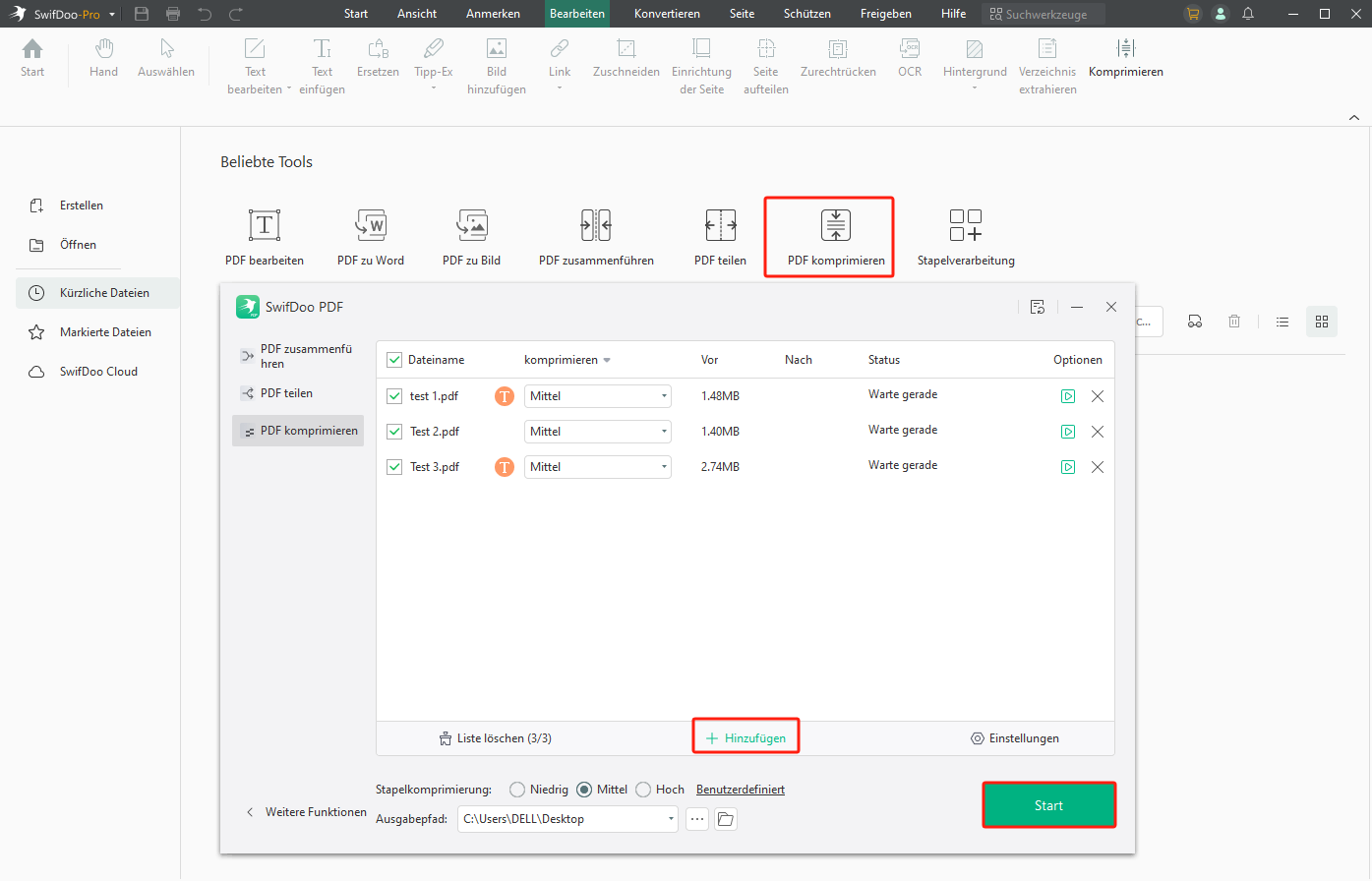This screenshot has width=1372, height=881.
Task: Uncheck the Test 3.pdf checkbox
Action: (x=394, y=467)
